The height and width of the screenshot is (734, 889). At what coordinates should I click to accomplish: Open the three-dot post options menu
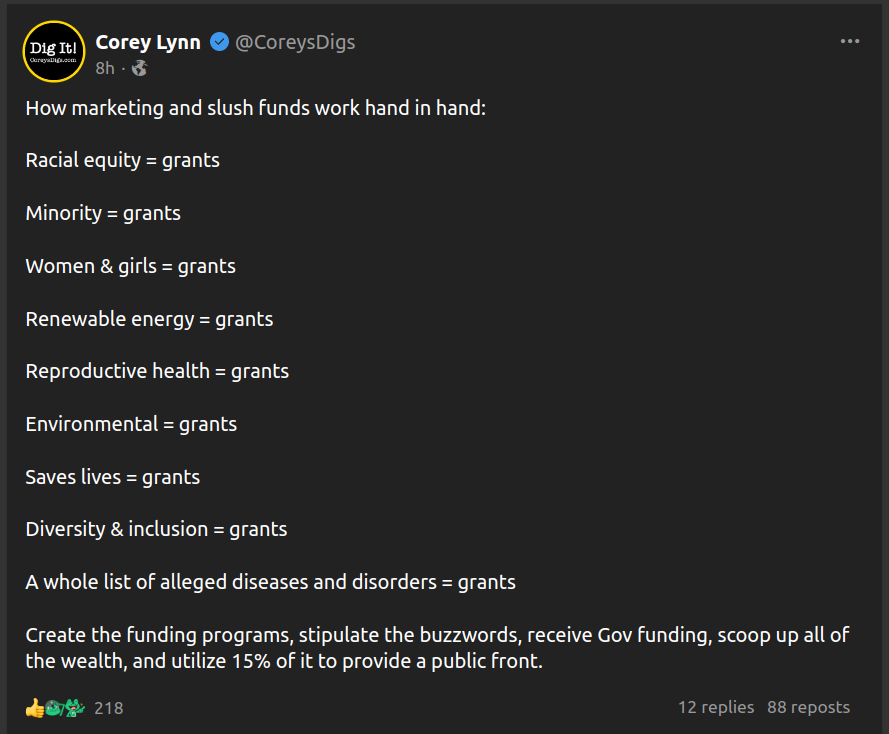click(x=850, y=41)
